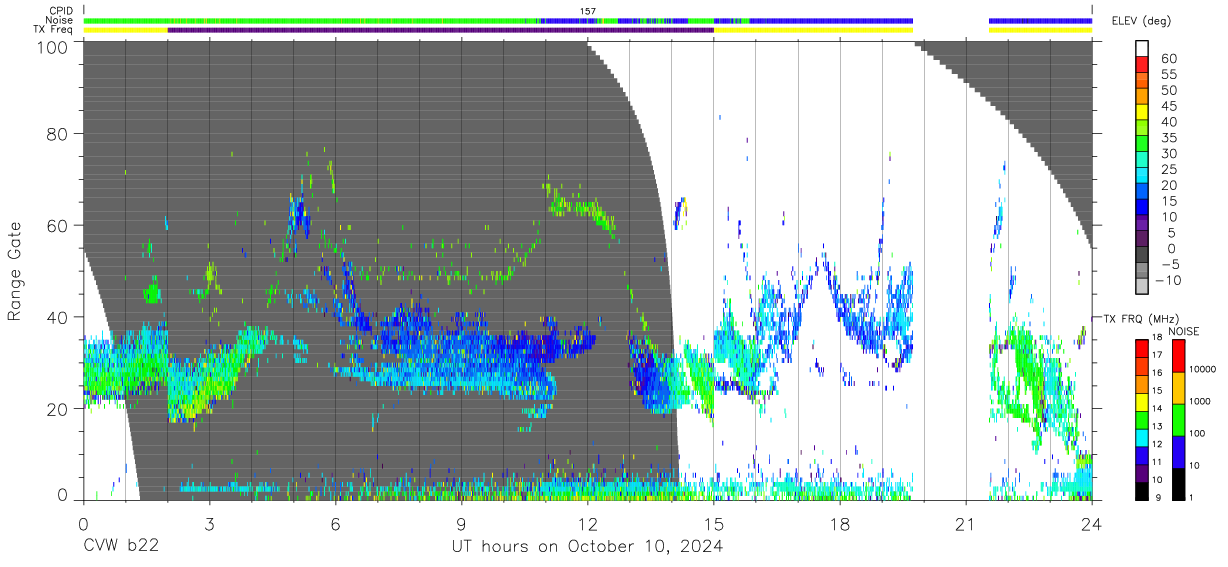Click the 9 hour tick on the UT axis
Image resolution: width=1228 pixels, height=567 pixels.
[x=461, y=525]
